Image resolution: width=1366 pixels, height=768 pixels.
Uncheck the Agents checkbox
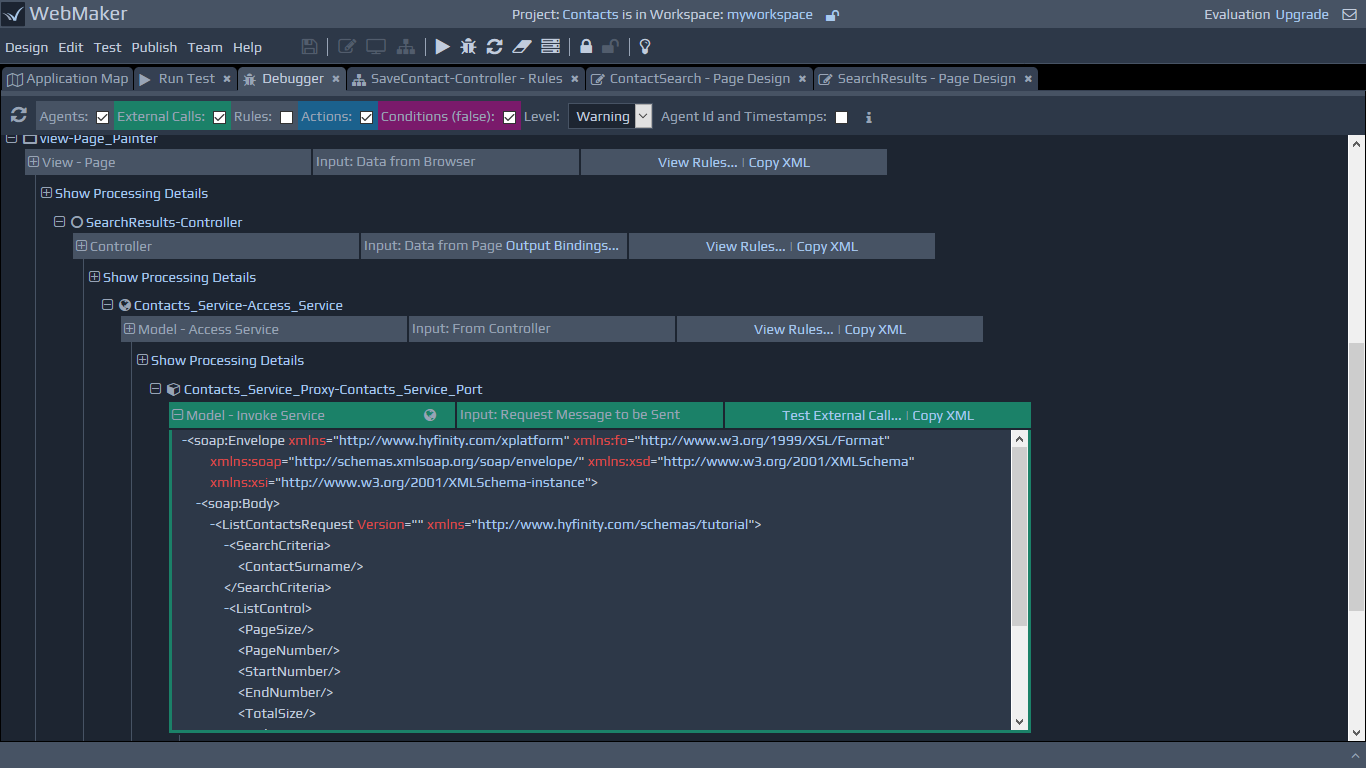102,117
